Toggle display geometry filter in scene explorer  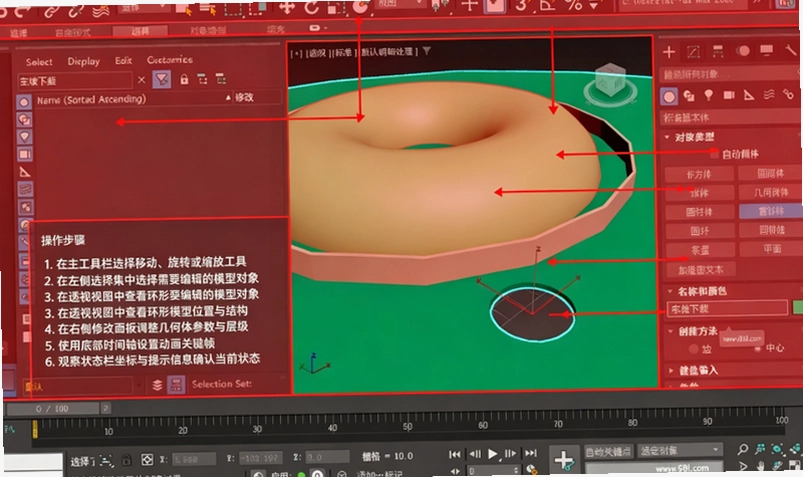24,102
